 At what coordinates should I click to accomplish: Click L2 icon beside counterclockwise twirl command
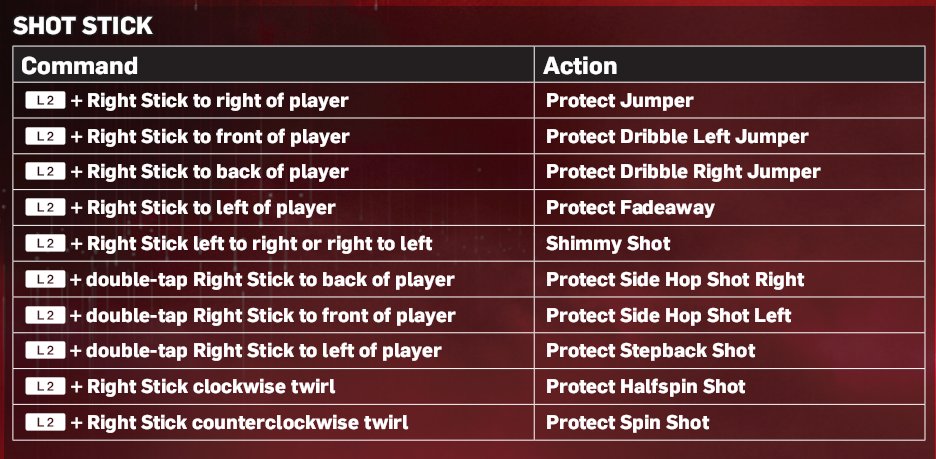pos(45,422)
